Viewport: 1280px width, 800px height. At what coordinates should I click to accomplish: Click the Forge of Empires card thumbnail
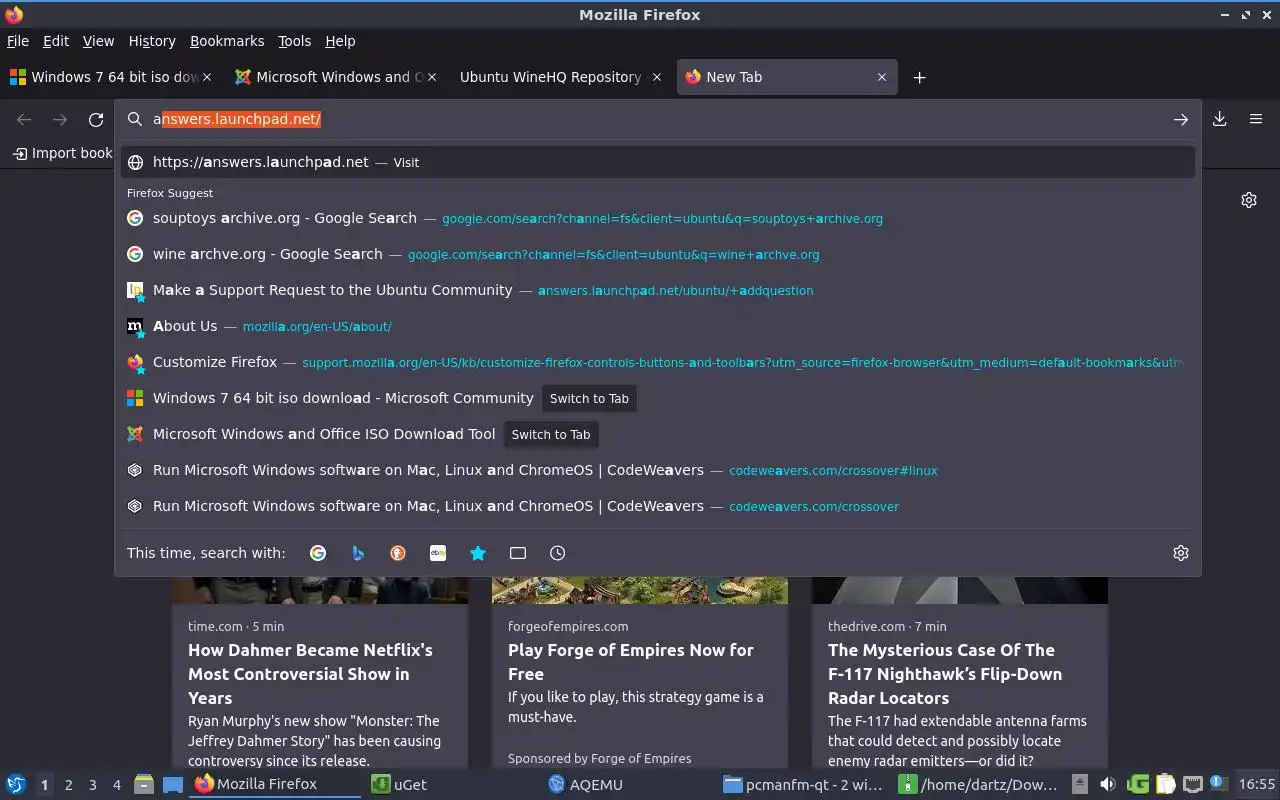coord(640,590)
